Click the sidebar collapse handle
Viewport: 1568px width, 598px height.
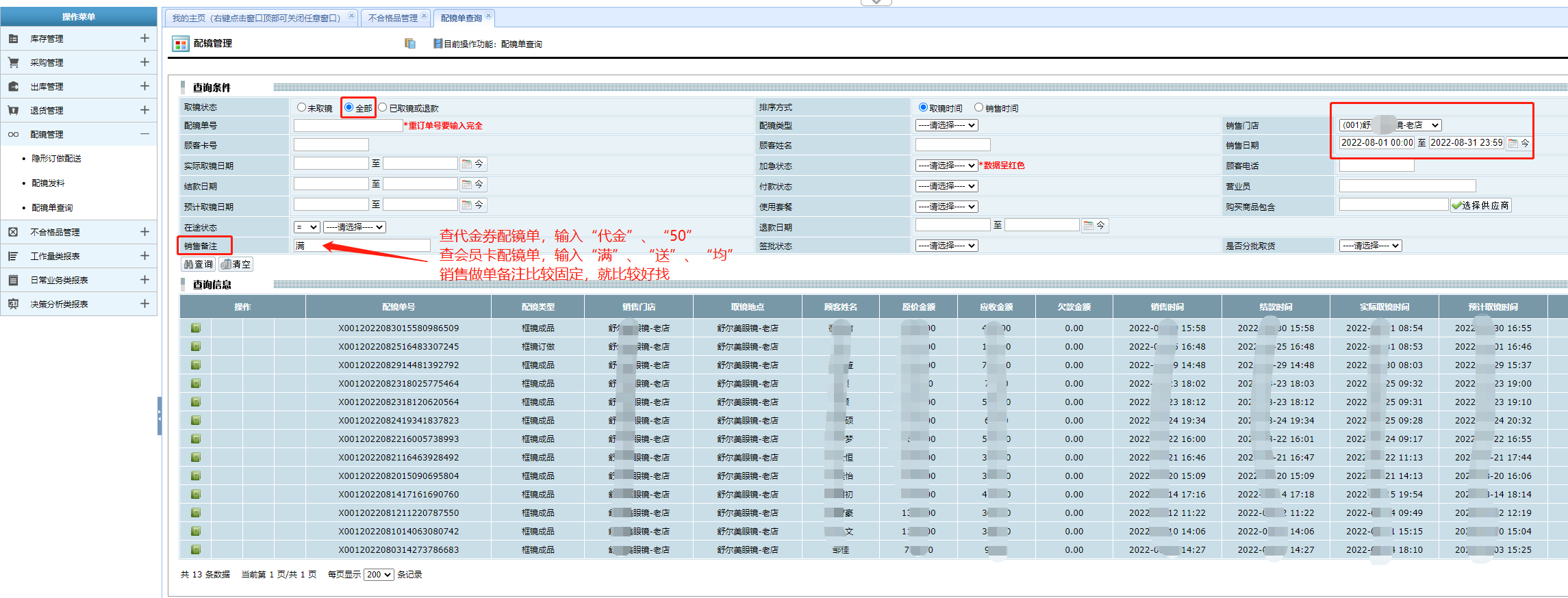pos(160,415)
